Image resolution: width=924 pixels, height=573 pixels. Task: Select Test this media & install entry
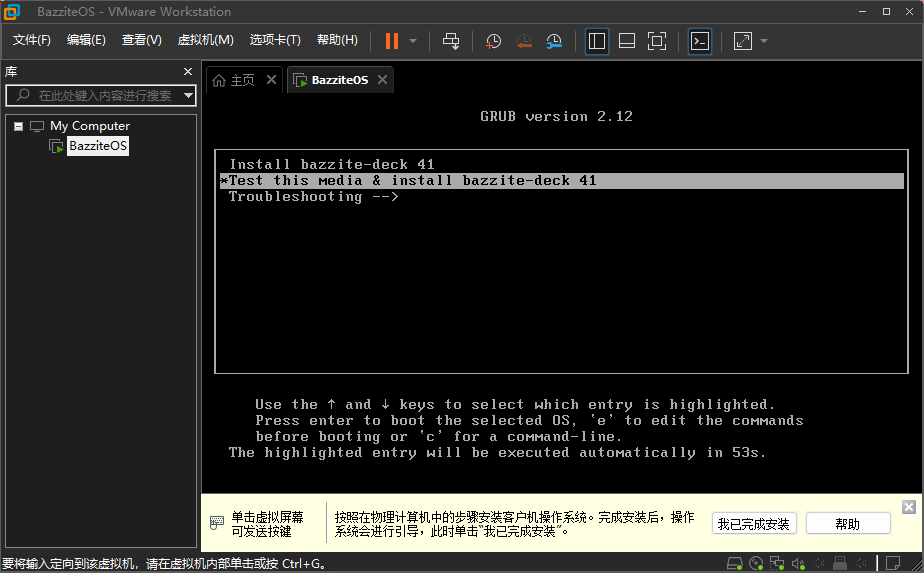pos(562,181)
